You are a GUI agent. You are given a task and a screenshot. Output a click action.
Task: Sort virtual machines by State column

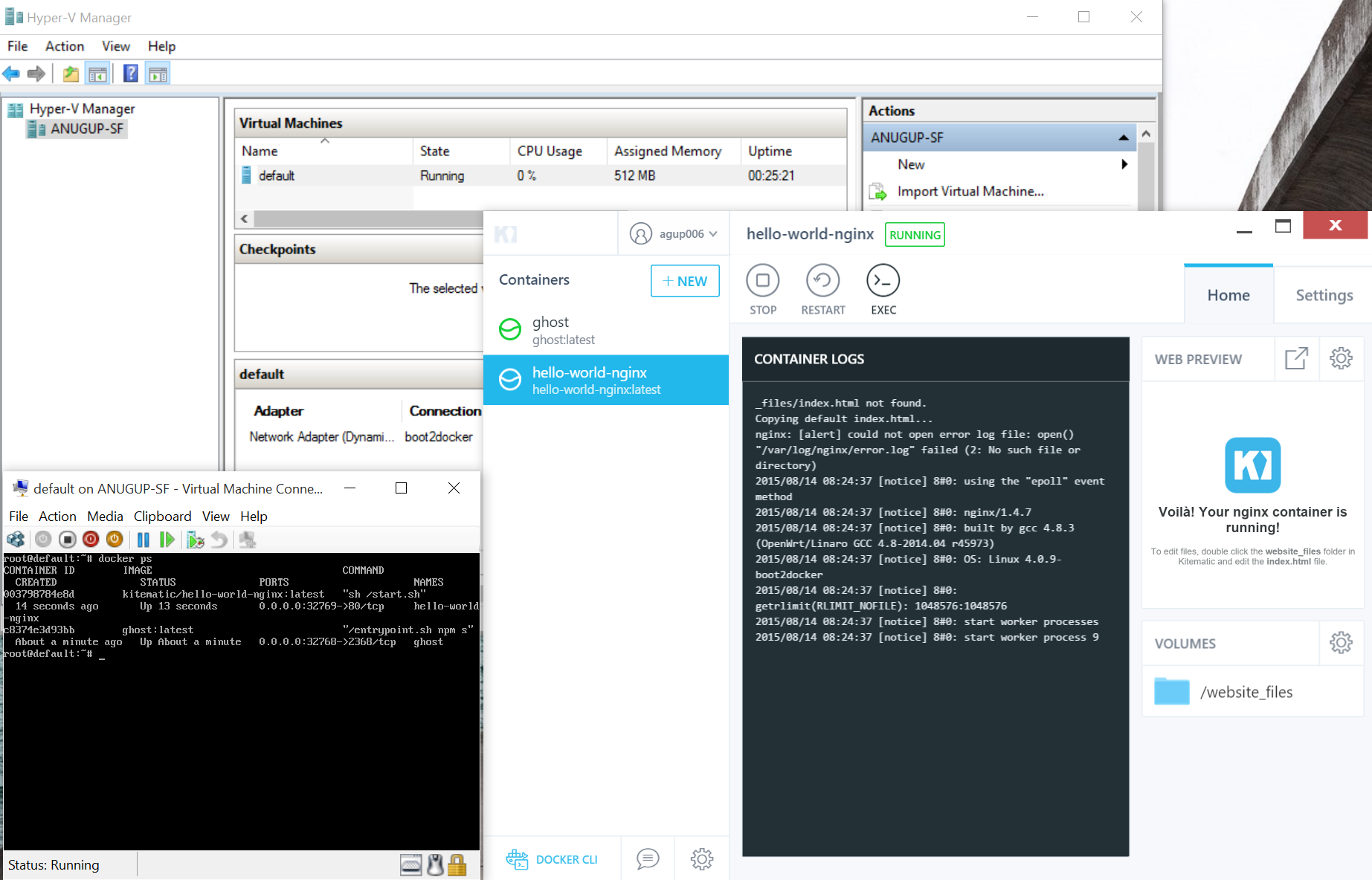461,151
